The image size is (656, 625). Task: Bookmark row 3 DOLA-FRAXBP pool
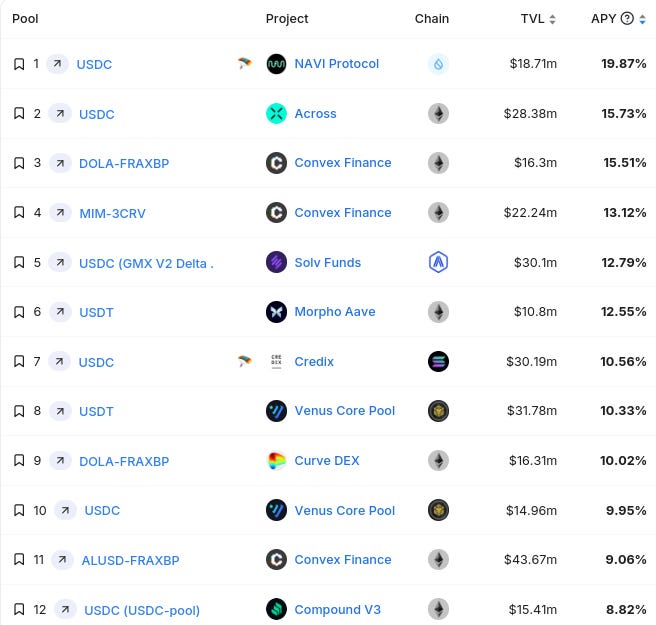point(19,163)
